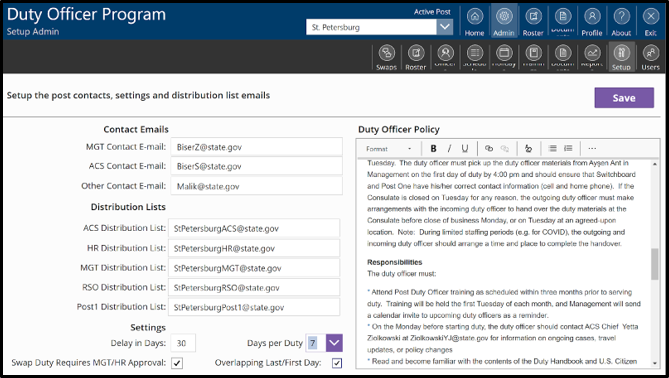Open Roster in the dark admin toolbar
Screen dimensions: 669x378
tap(416, 57)
